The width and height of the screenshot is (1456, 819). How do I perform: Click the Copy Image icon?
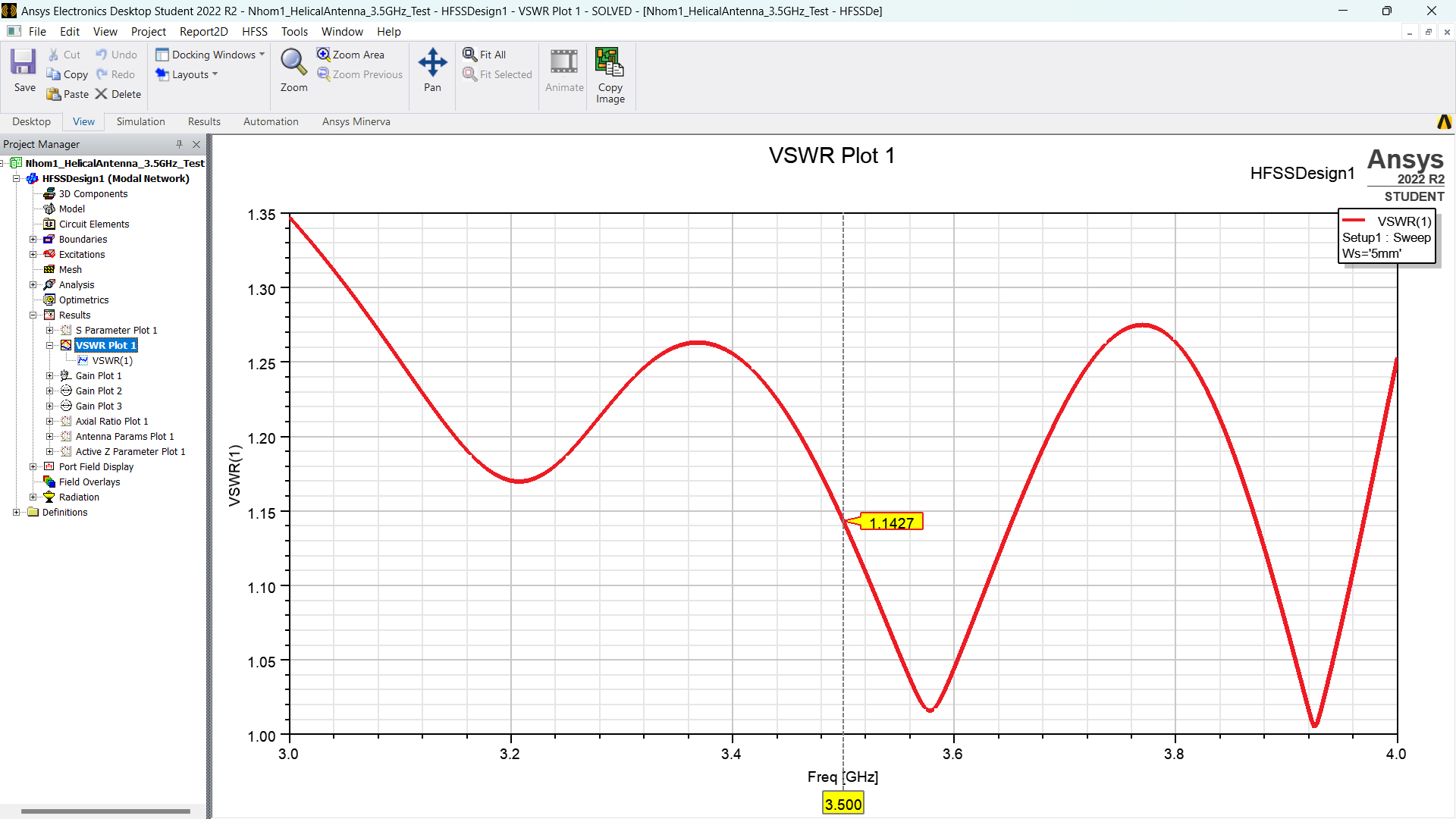coord(610,62)
